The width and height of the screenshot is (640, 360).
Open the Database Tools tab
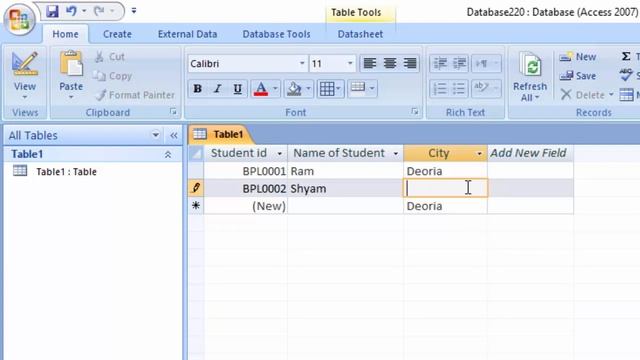tap(276, 34)
